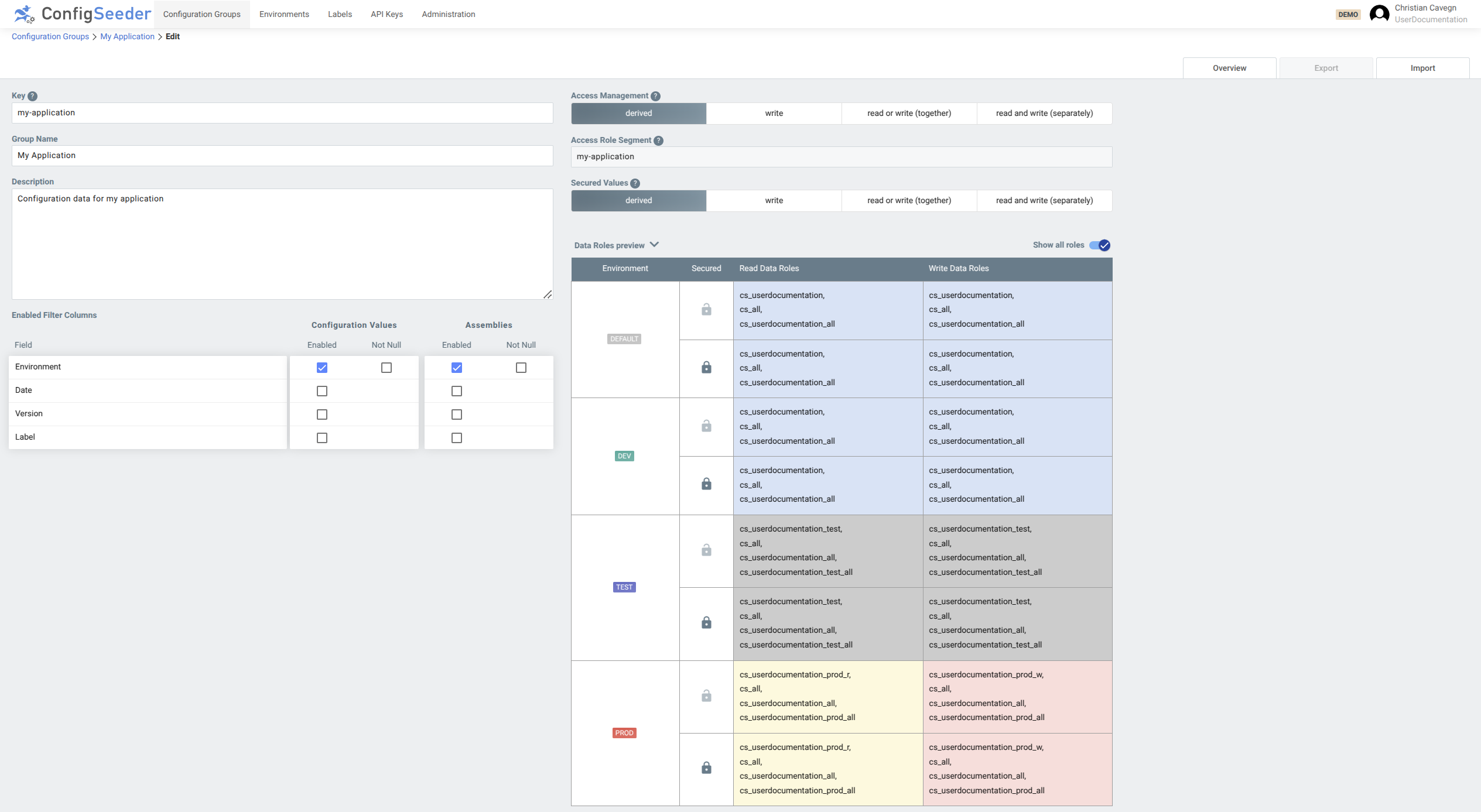Uncheck Environment under Configuration Values Enabled
The image size is (1481, 812).
click(321, 367)
